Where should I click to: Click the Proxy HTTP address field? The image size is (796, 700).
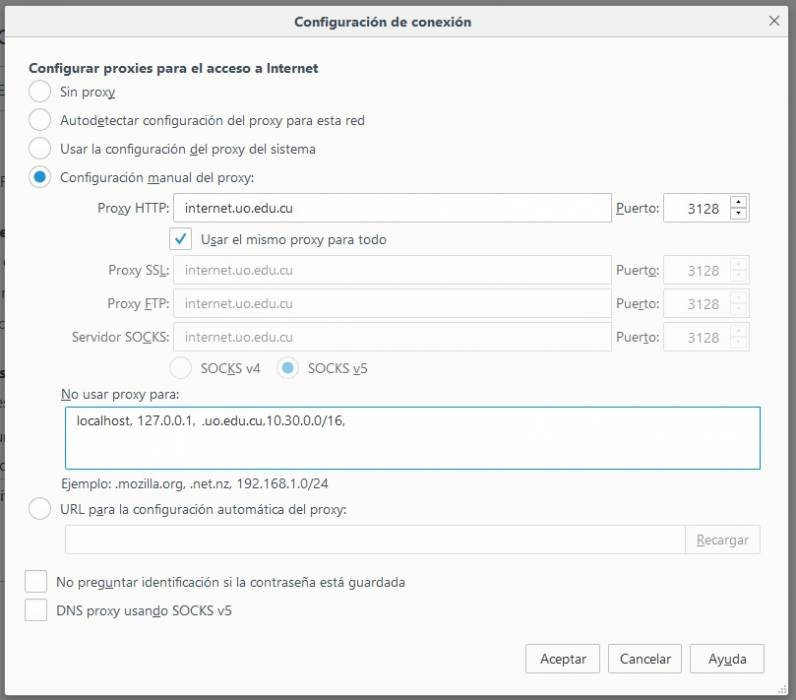click(x=392, y=208)
